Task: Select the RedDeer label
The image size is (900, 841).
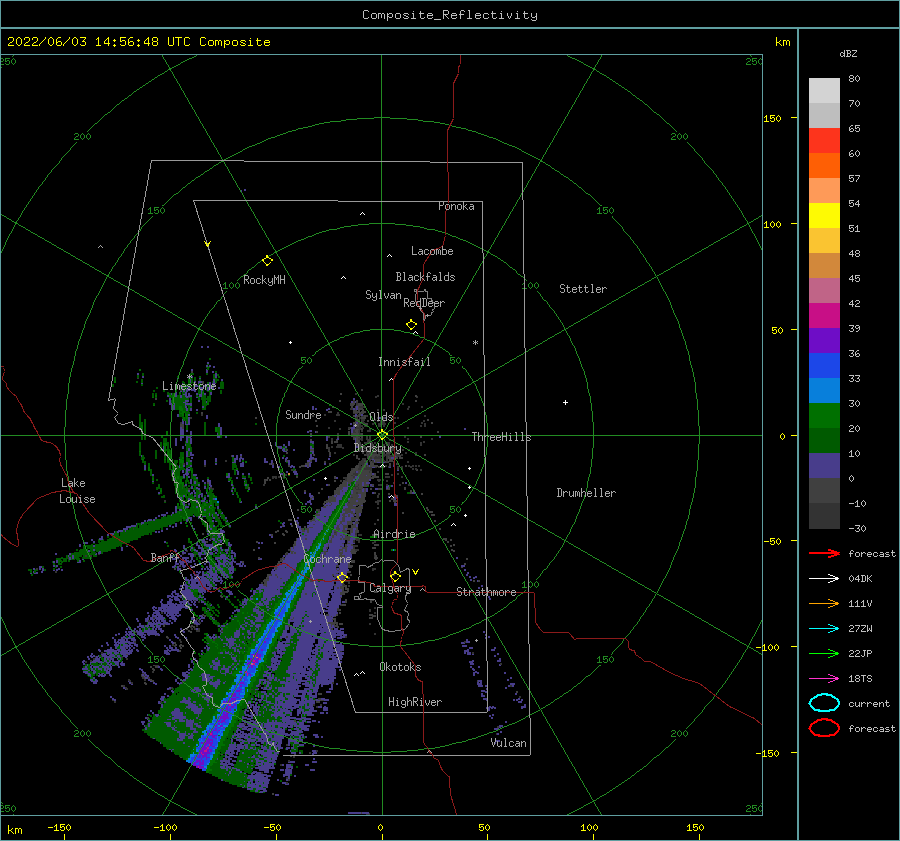Action: pyautogui.click(x=424, y=303)
